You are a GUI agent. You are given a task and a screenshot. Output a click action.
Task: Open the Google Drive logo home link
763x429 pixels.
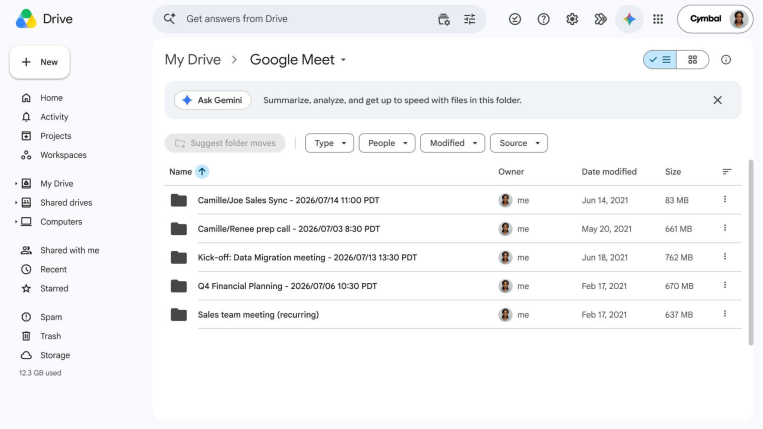click(44, 19)
